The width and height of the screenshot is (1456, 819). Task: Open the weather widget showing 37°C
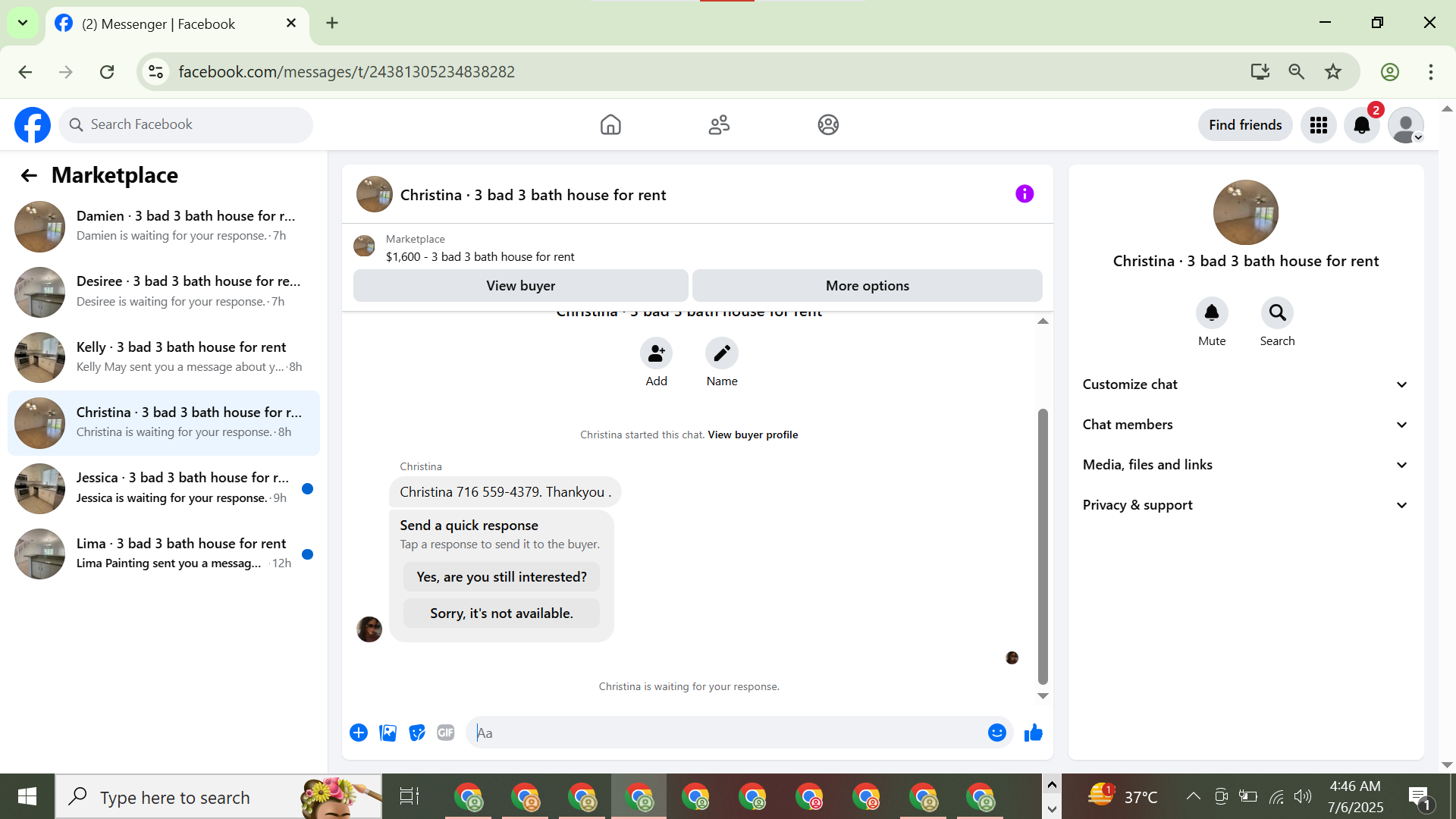[x=1122, y=796]
